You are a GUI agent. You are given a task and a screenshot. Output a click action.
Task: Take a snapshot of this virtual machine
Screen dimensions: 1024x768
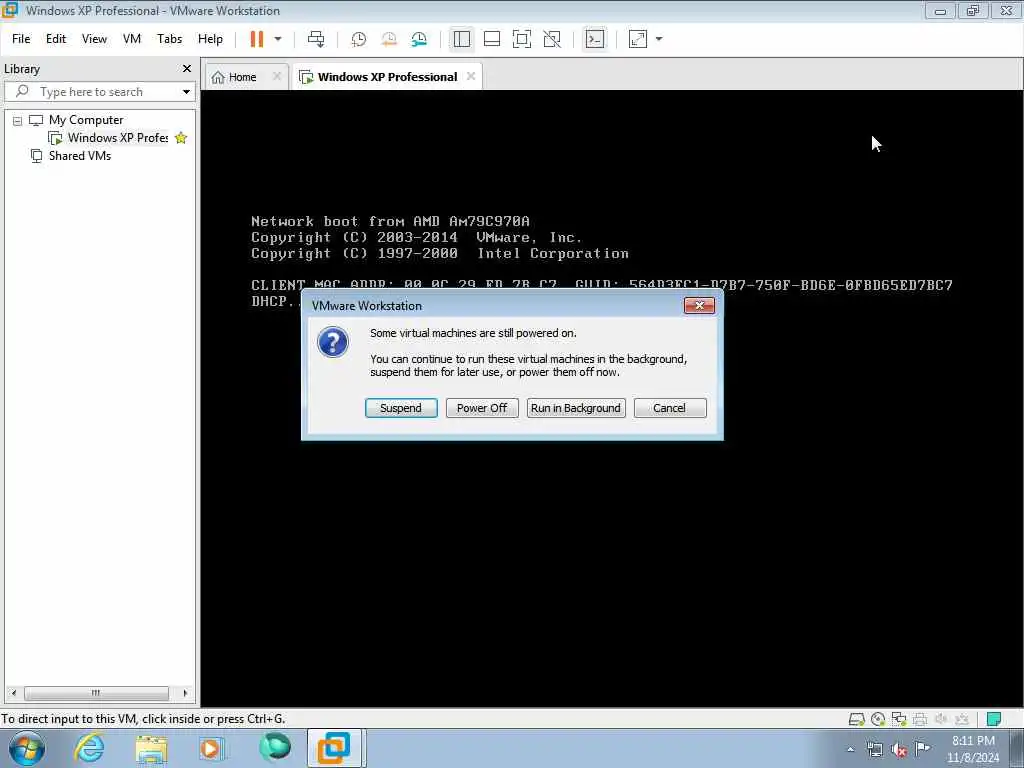click(359, 39)
